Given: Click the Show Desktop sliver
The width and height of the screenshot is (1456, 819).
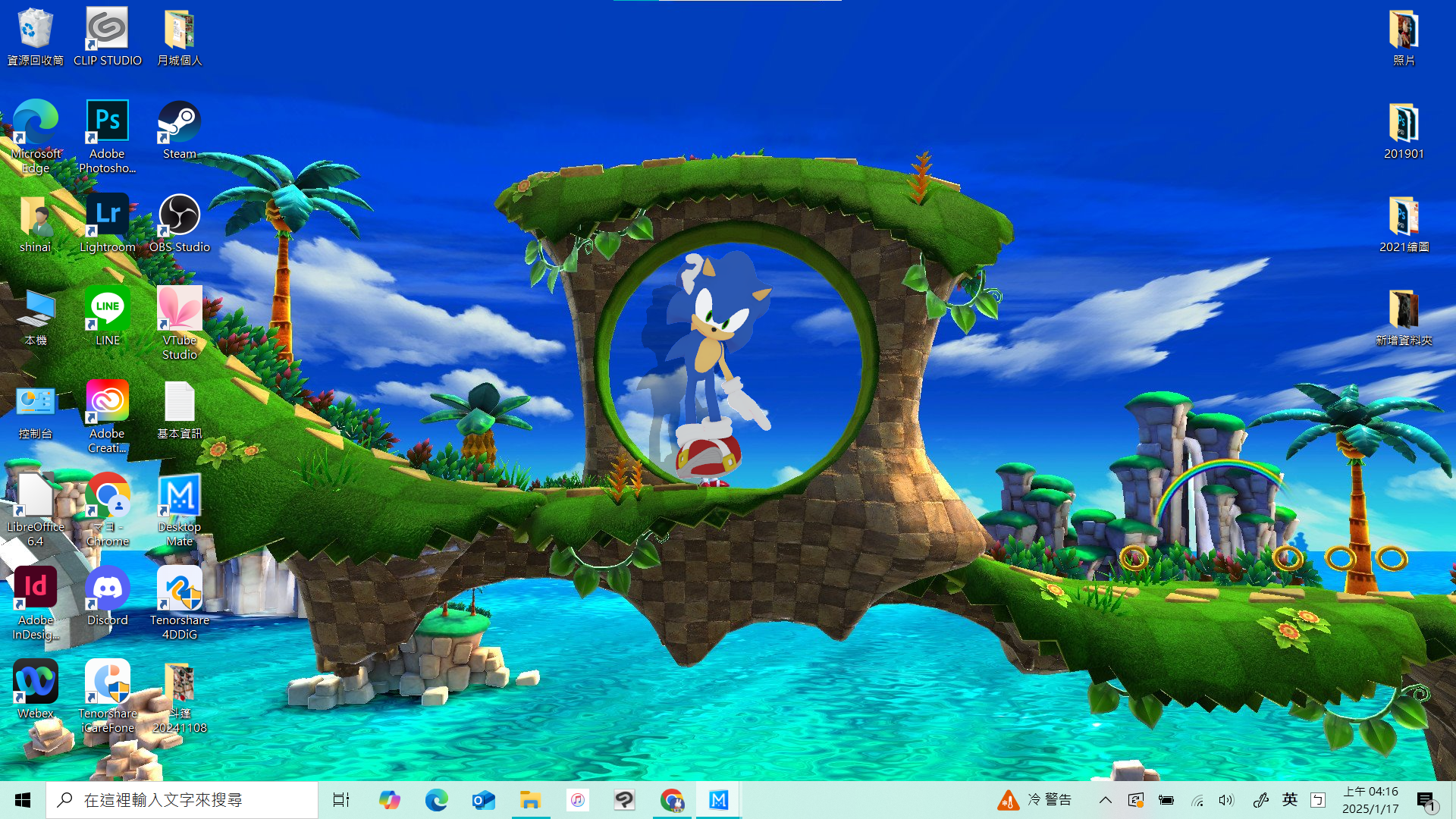Looking at the screenshot, I should tap(1452, 800).
